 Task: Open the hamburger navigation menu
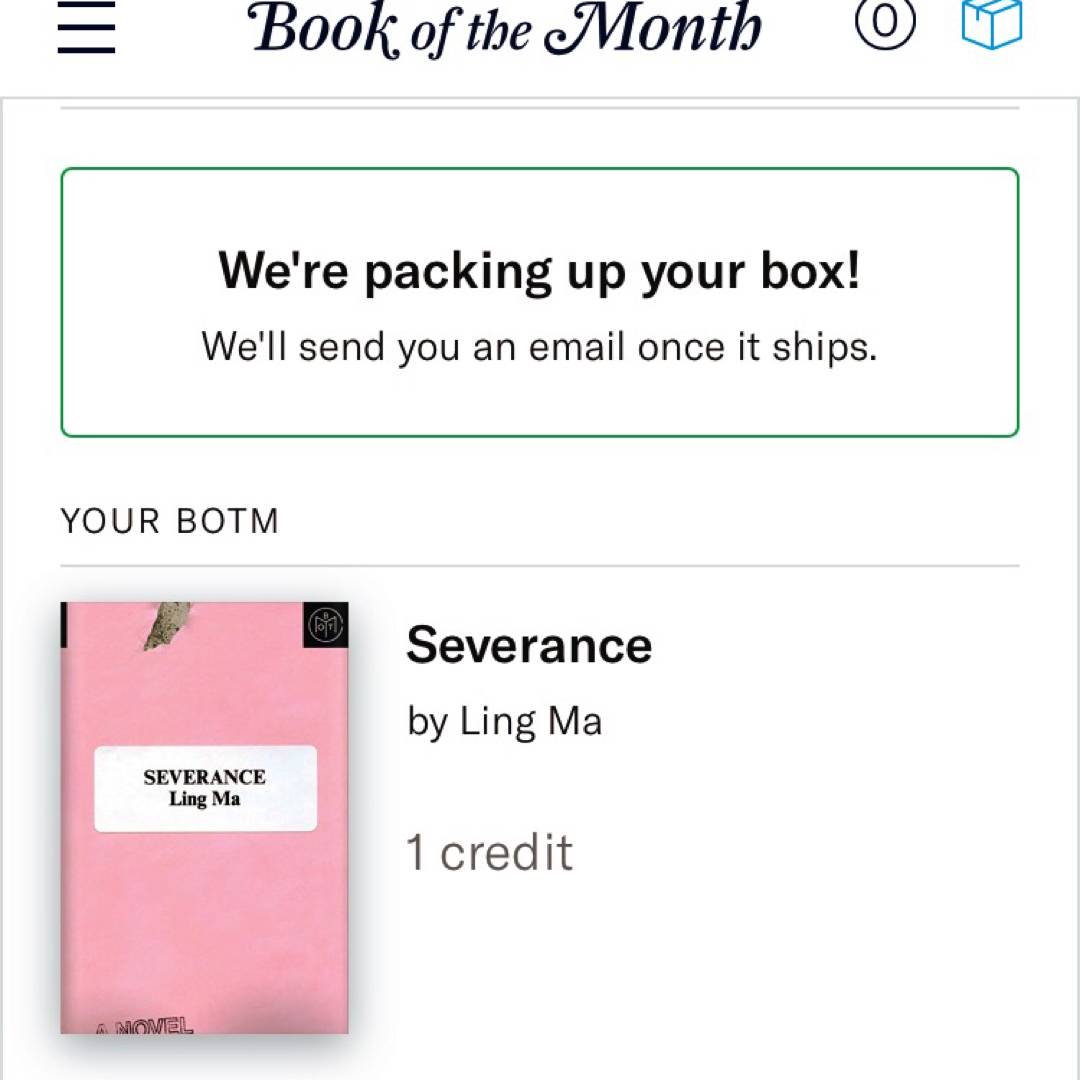tap(86, 27)
